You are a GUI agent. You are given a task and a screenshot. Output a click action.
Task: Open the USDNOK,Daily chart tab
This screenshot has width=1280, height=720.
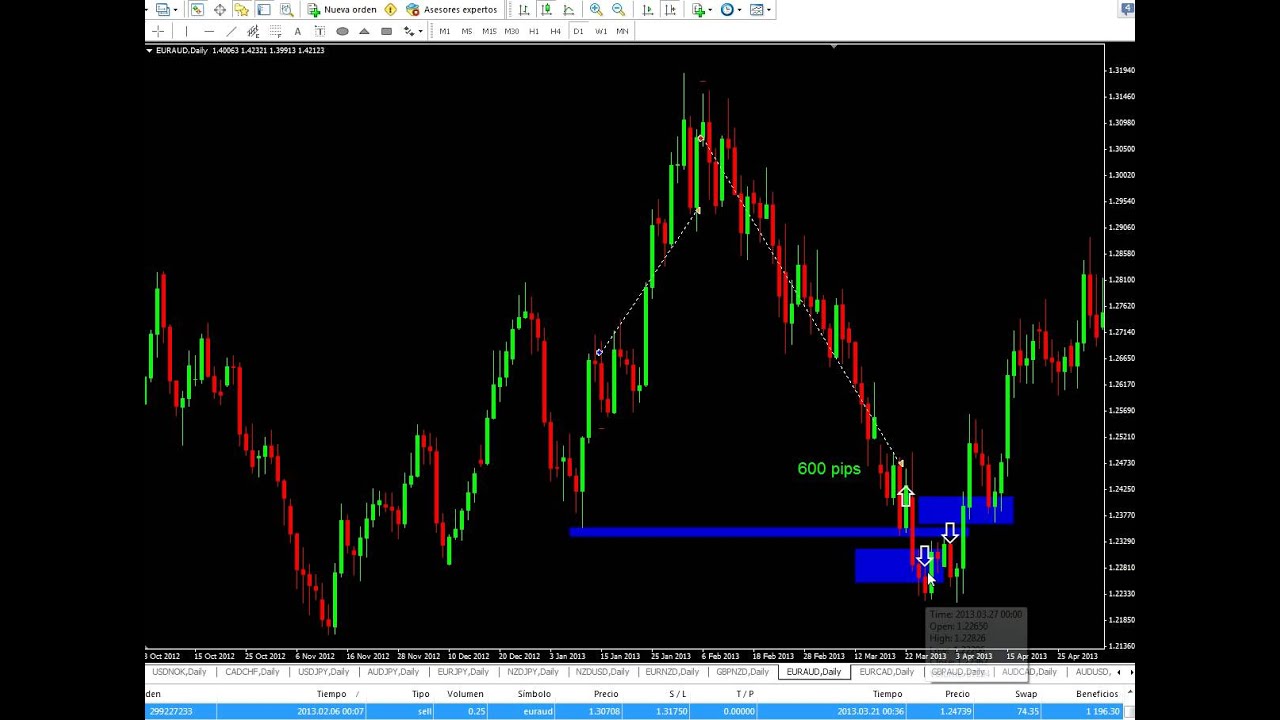179,672
